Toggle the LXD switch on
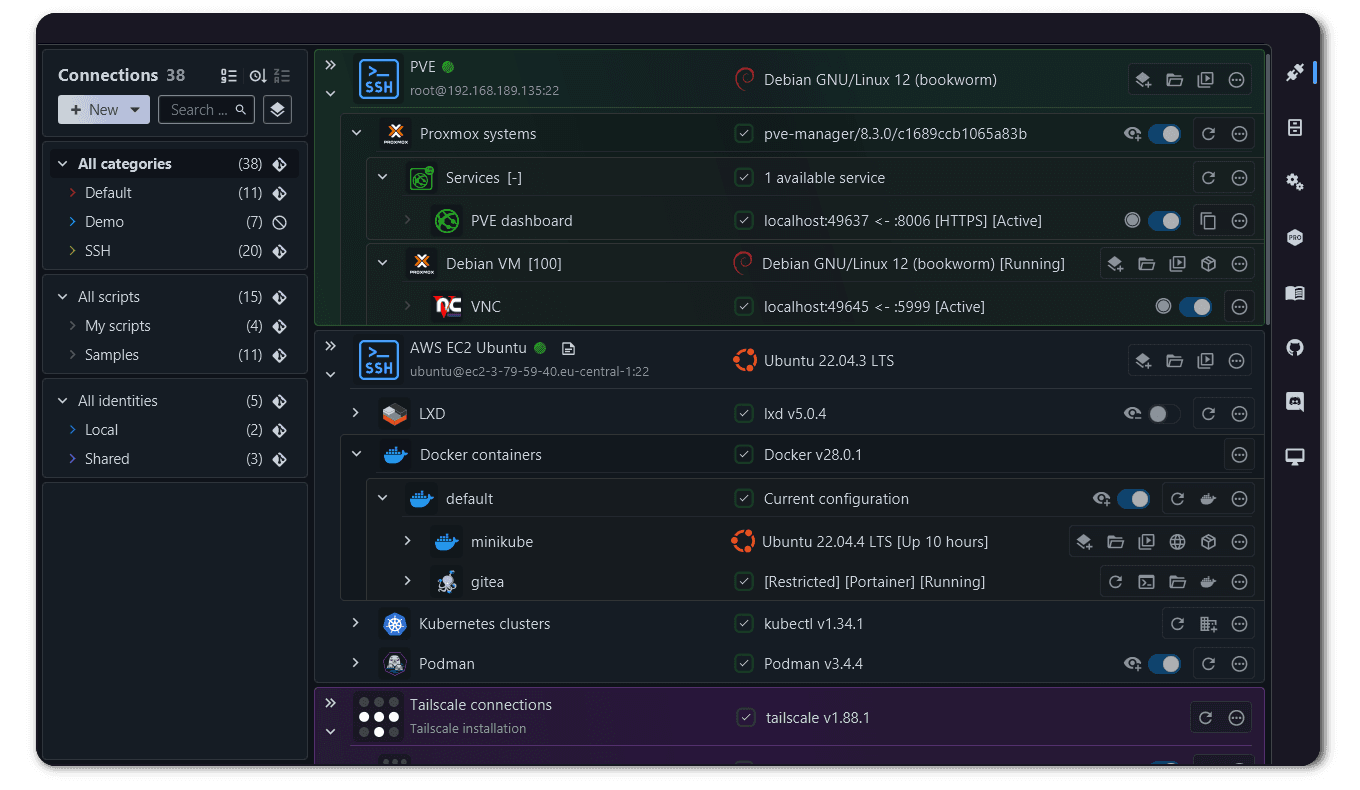 point(1163,414)
